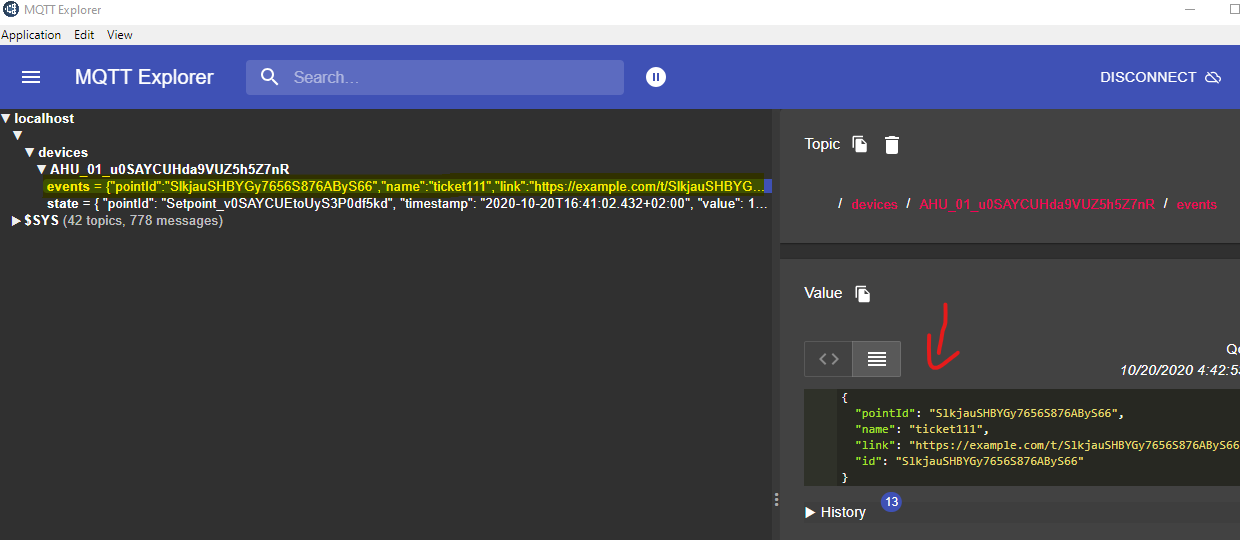Switch value view to raw code mode

828,359
